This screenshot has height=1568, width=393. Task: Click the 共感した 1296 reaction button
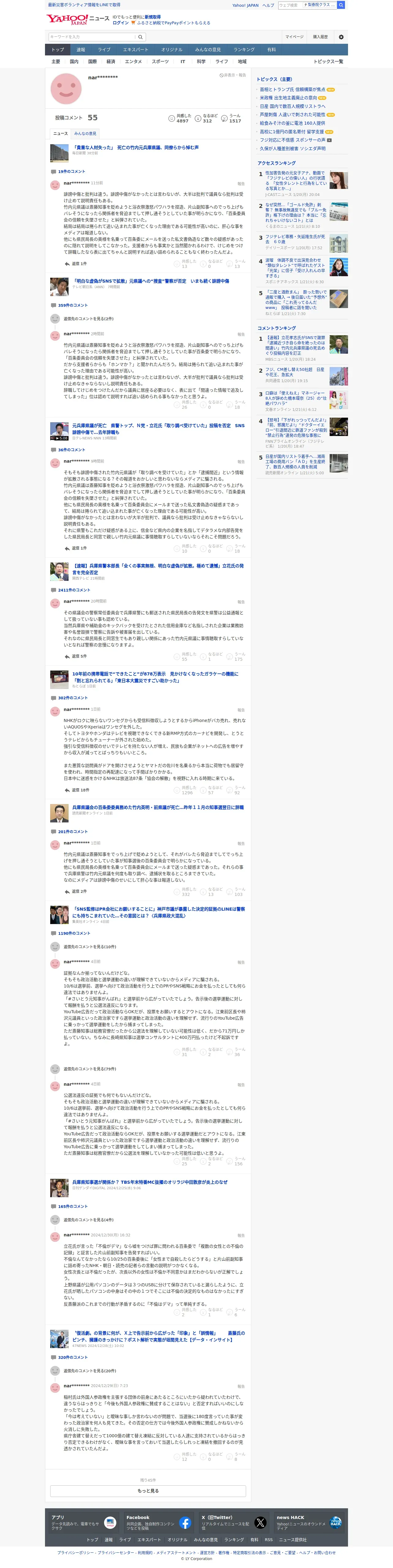[x=185, y=790]
